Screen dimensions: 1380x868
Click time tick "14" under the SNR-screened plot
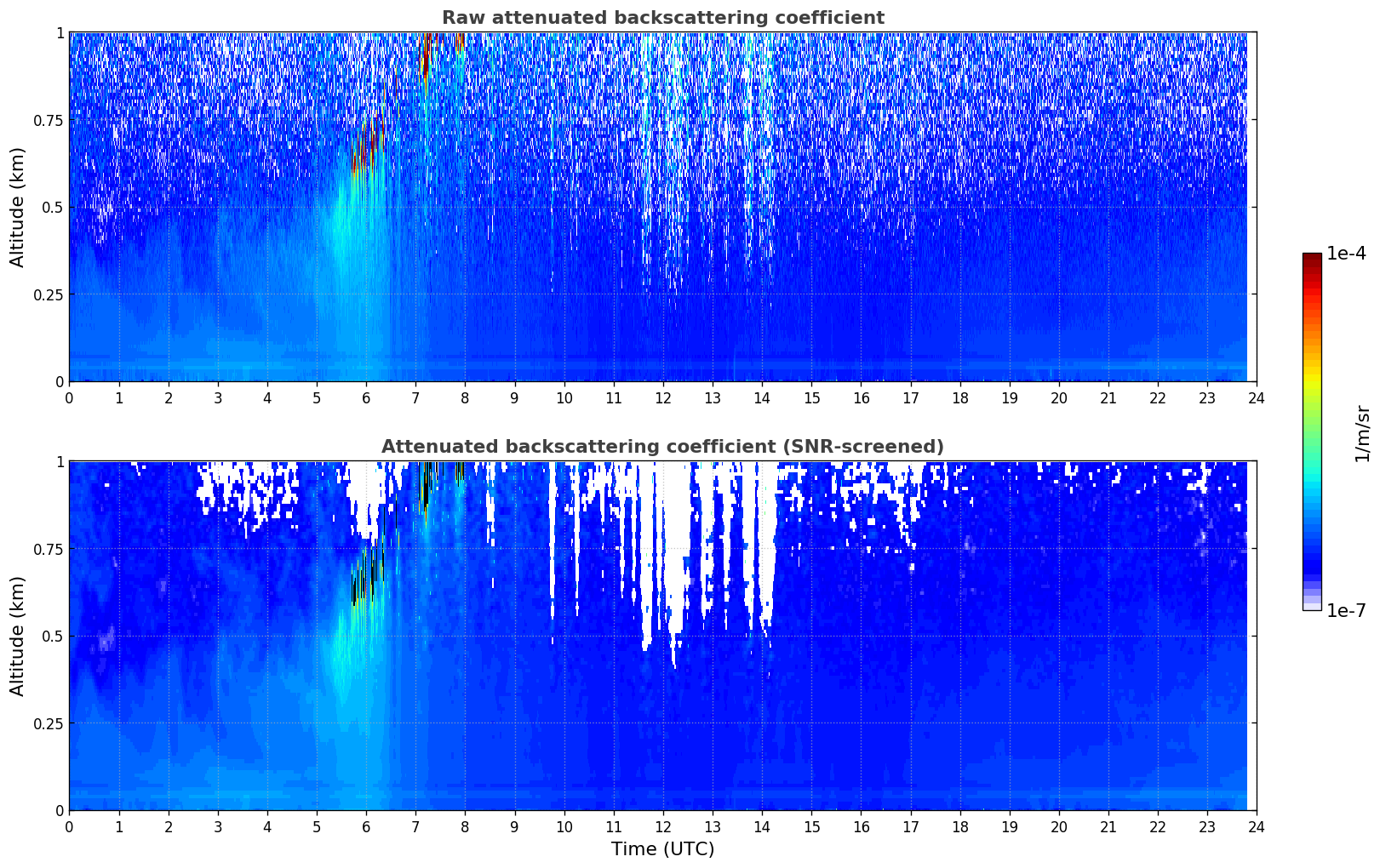coord(762,826)
